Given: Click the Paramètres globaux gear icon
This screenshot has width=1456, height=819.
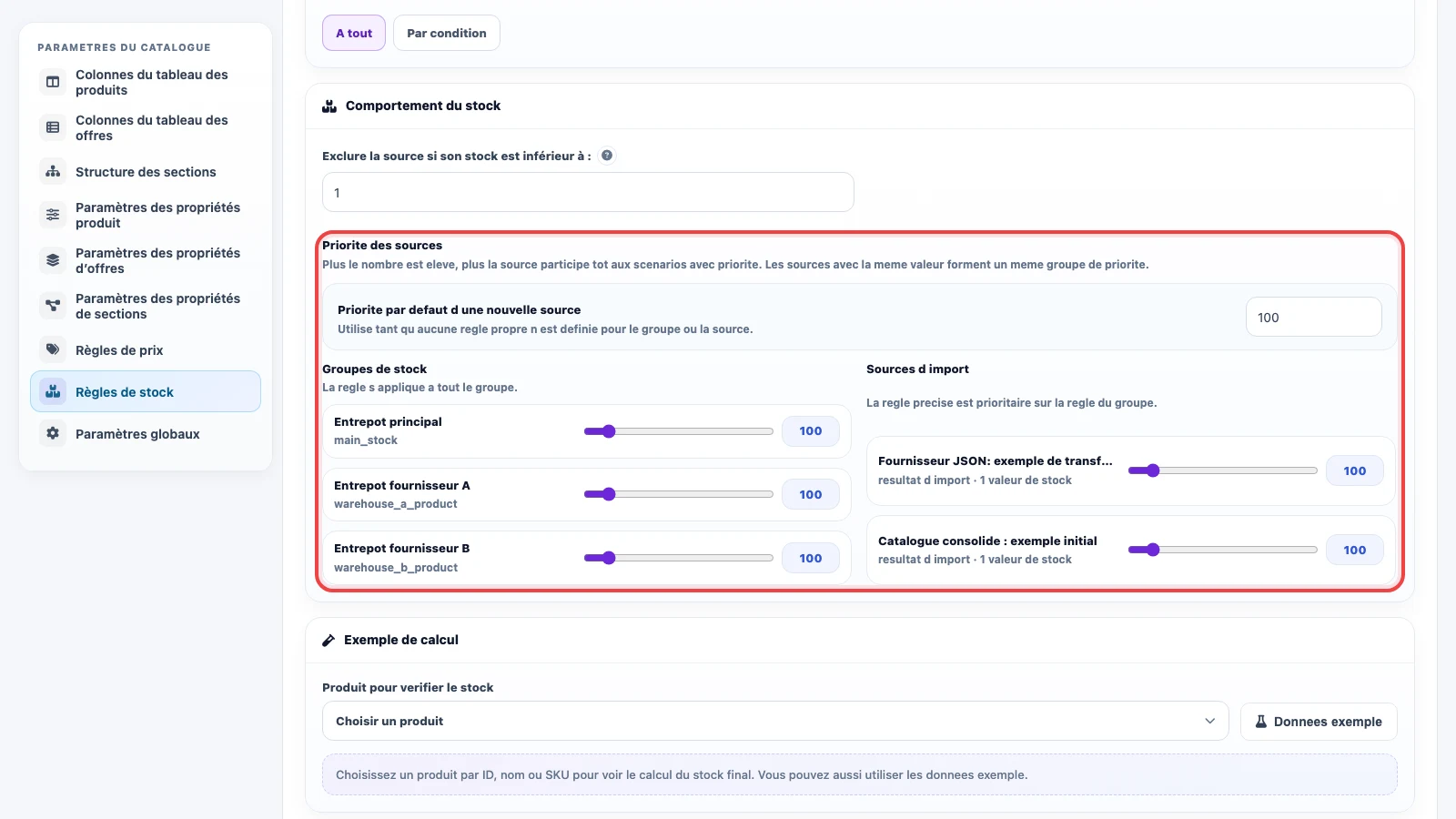Looking at the screenshot, I should coord(53,433).
